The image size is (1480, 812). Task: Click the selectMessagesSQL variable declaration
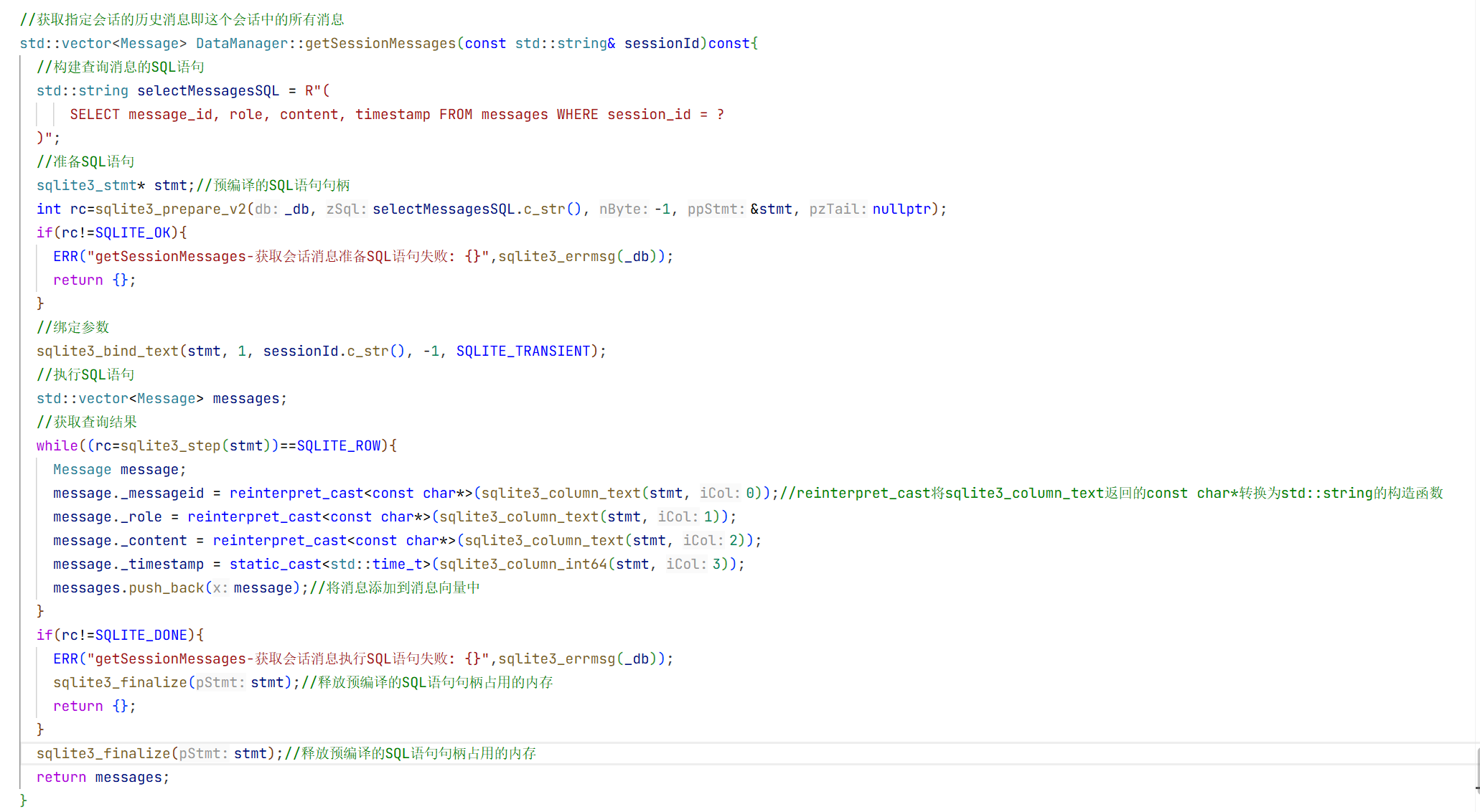click(x=208, y=90)
